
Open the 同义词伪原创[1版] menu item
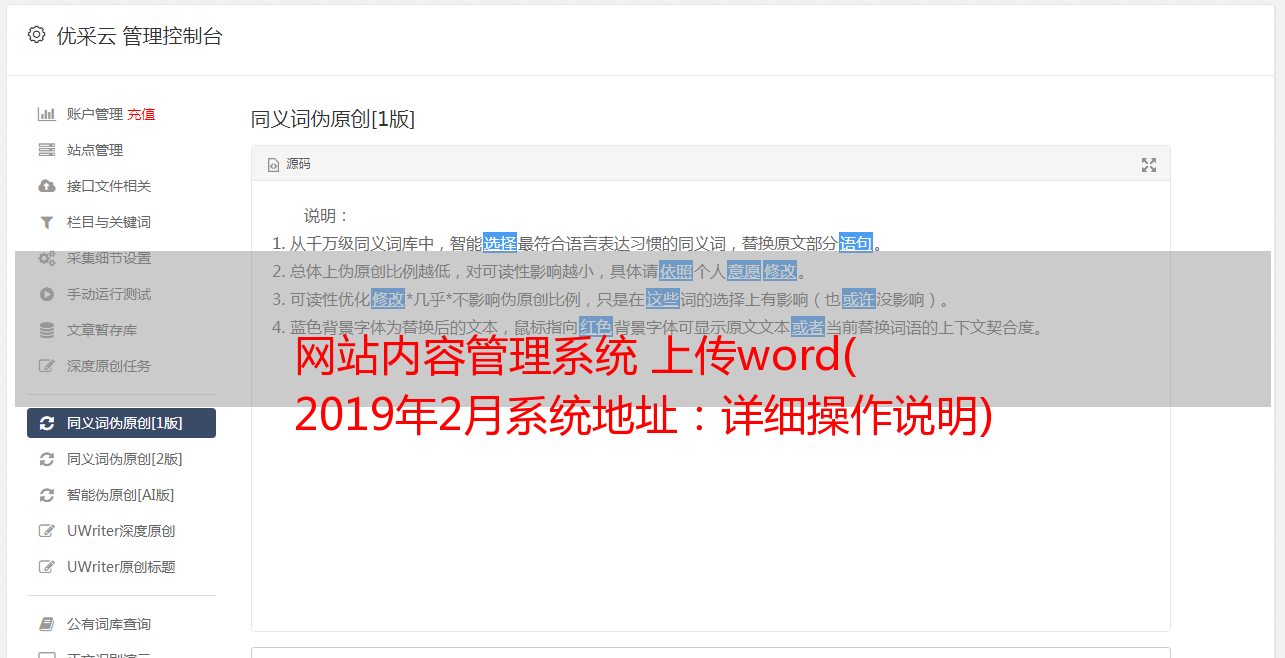tap(121, 423)
